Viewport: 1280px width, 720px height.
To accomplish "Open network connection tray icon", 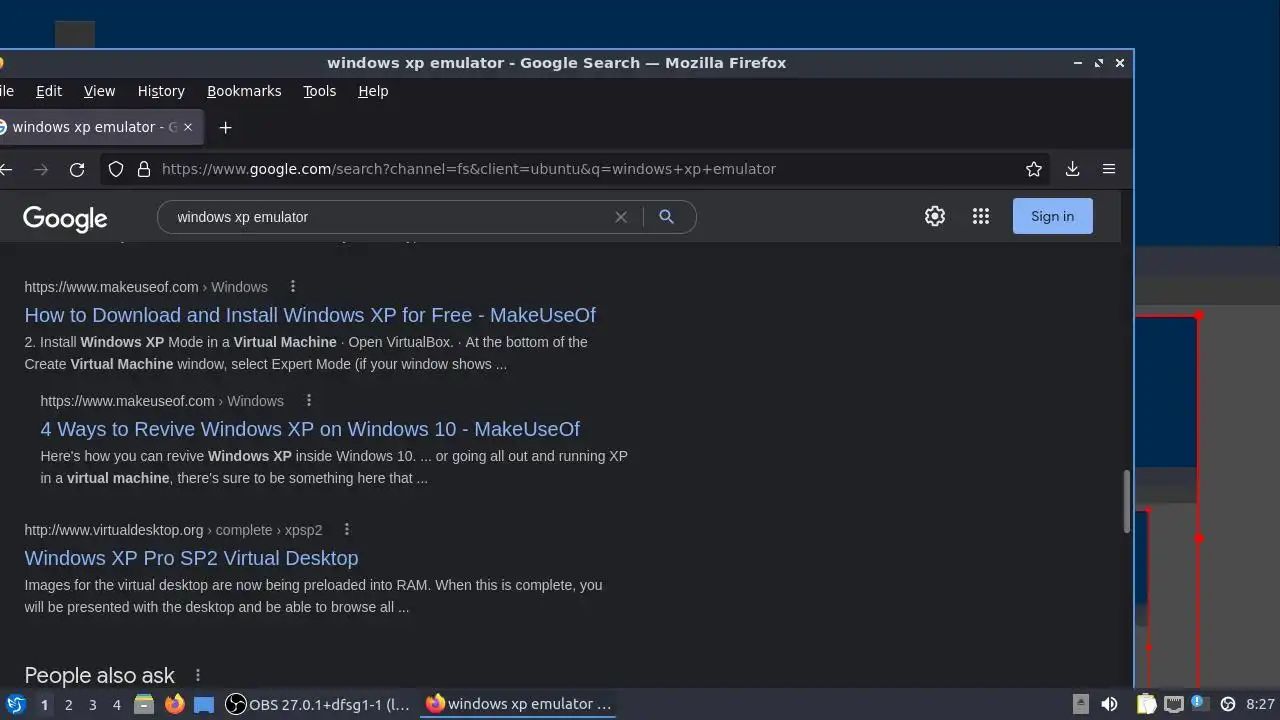I will (x=1174, y=704).
